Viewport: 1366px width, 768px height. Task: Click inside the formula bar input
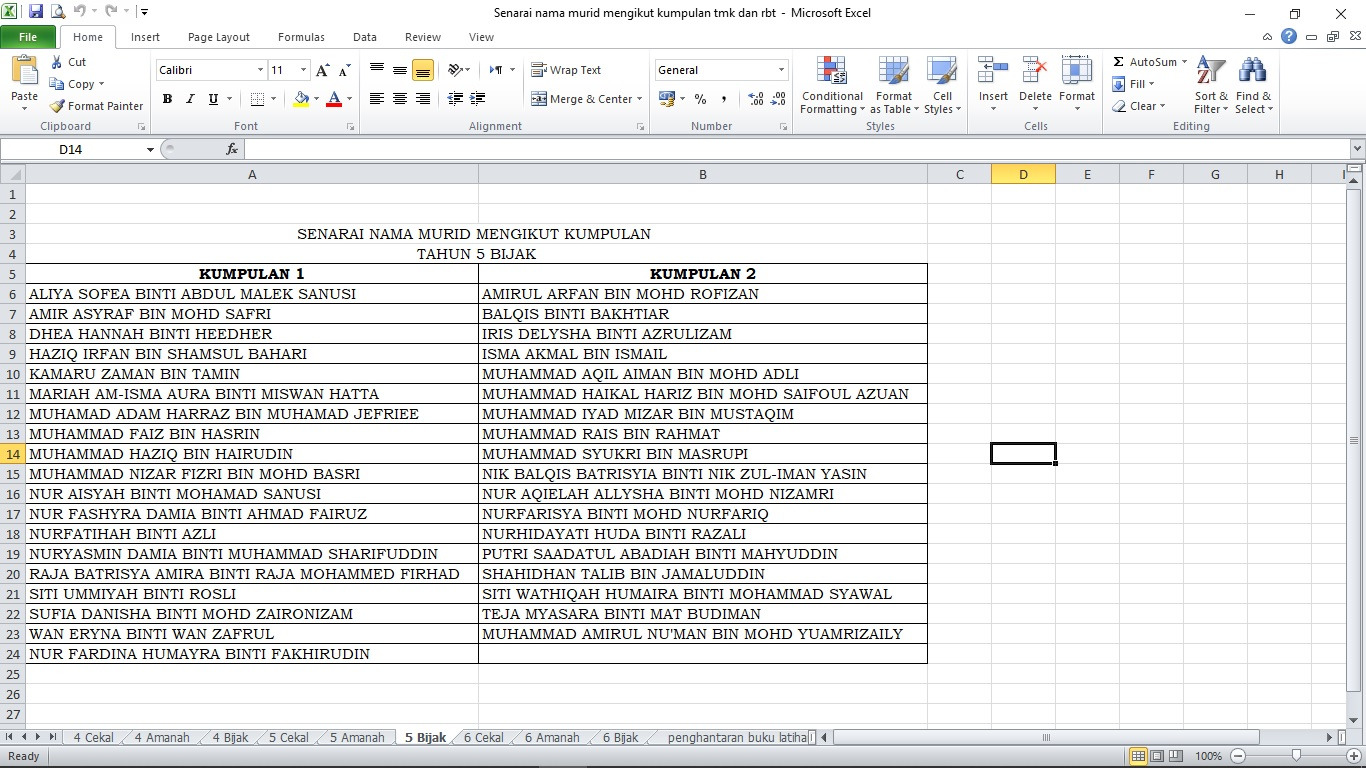tap(797, 149)
